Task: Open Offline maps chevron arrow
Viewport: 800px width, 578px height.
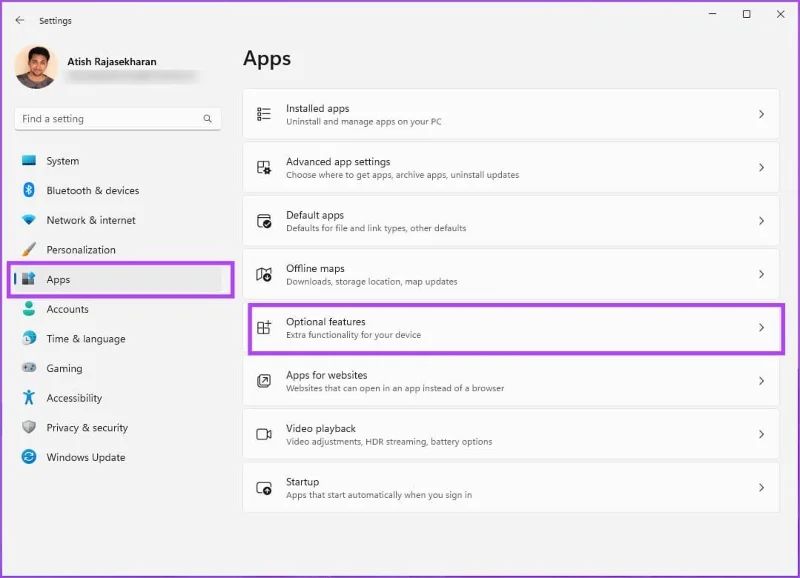Action: tap(761, 274)
